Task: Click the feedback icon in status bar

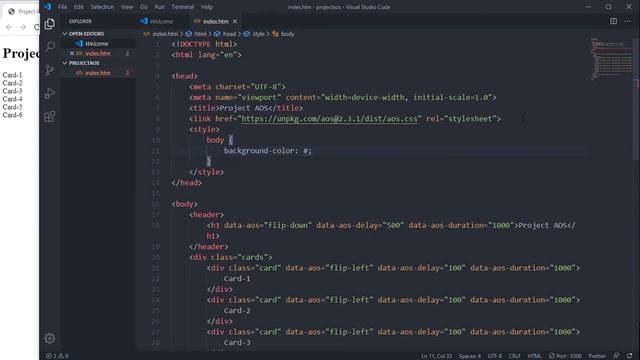Action: pos(616,356)
